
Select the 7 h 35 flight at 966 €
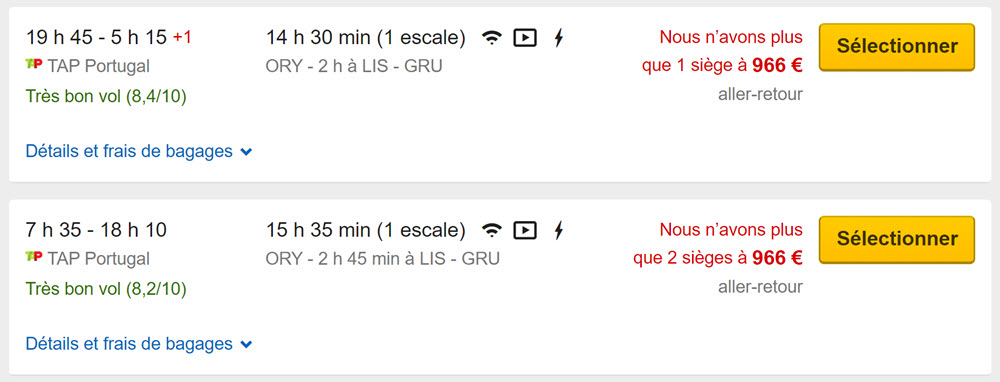click(897, 239)
